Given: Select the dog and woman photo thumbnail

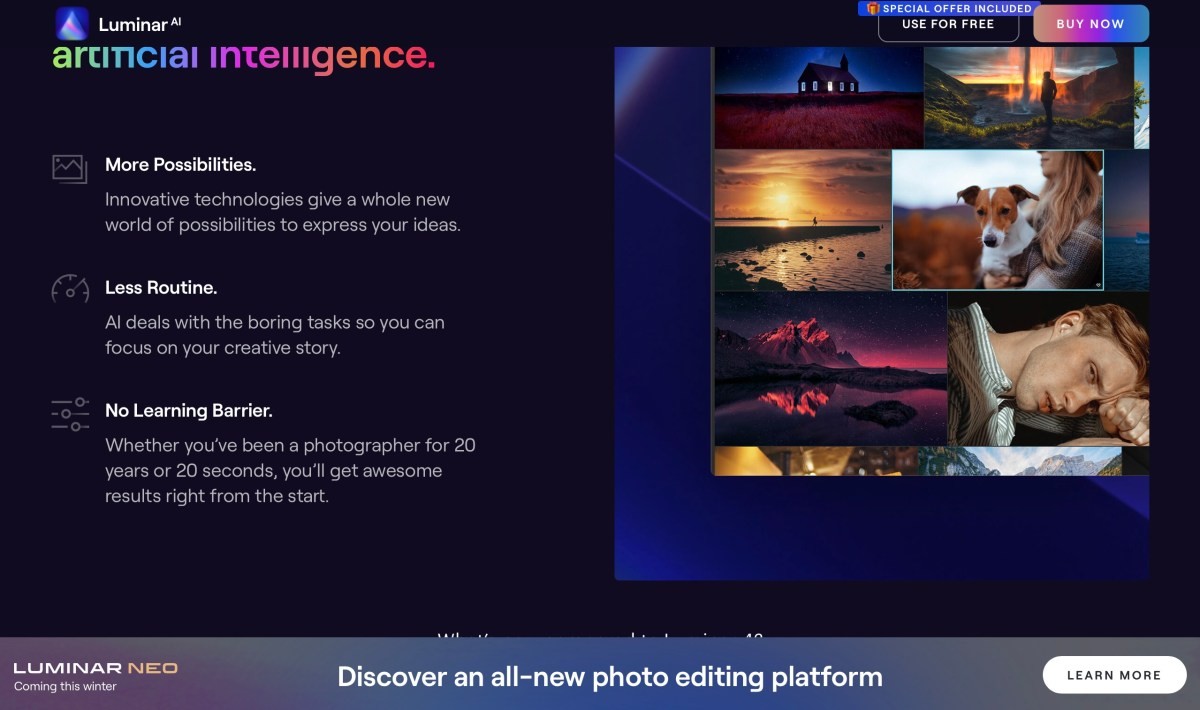Looking at the screenshot, I should pos(997,220).
